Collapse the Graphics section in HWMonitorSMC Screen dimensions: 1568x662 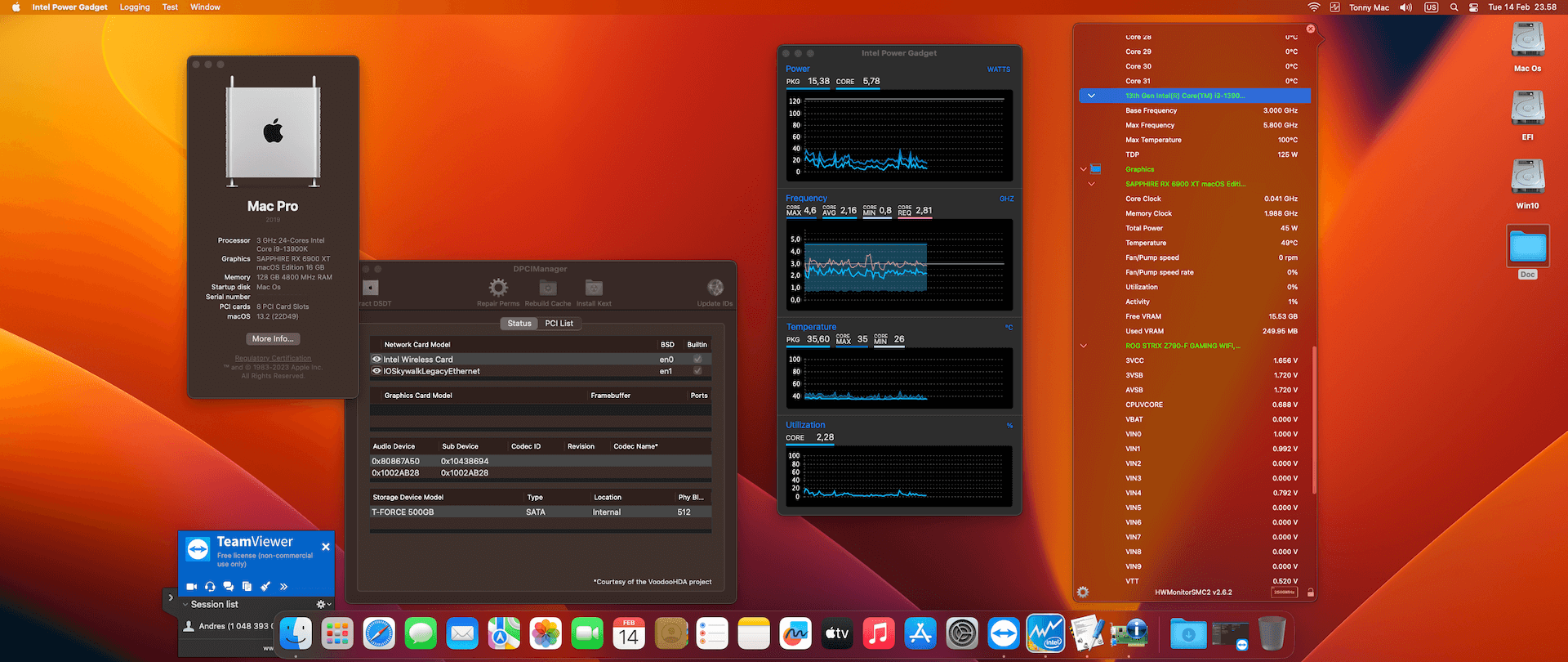[x=1084, y=169]
